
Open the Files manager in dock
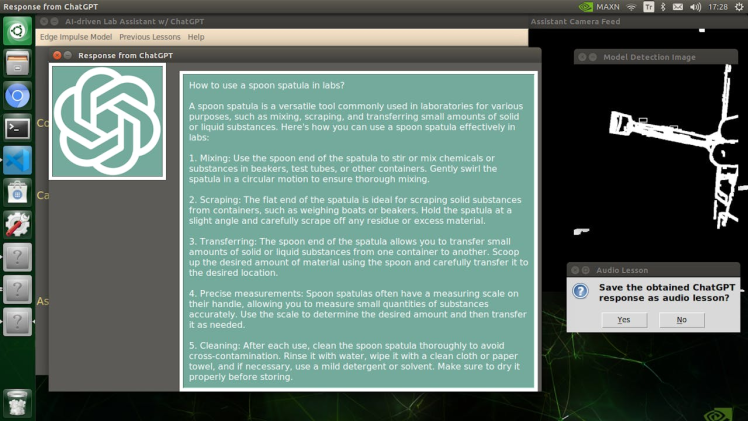pos(17,63)
